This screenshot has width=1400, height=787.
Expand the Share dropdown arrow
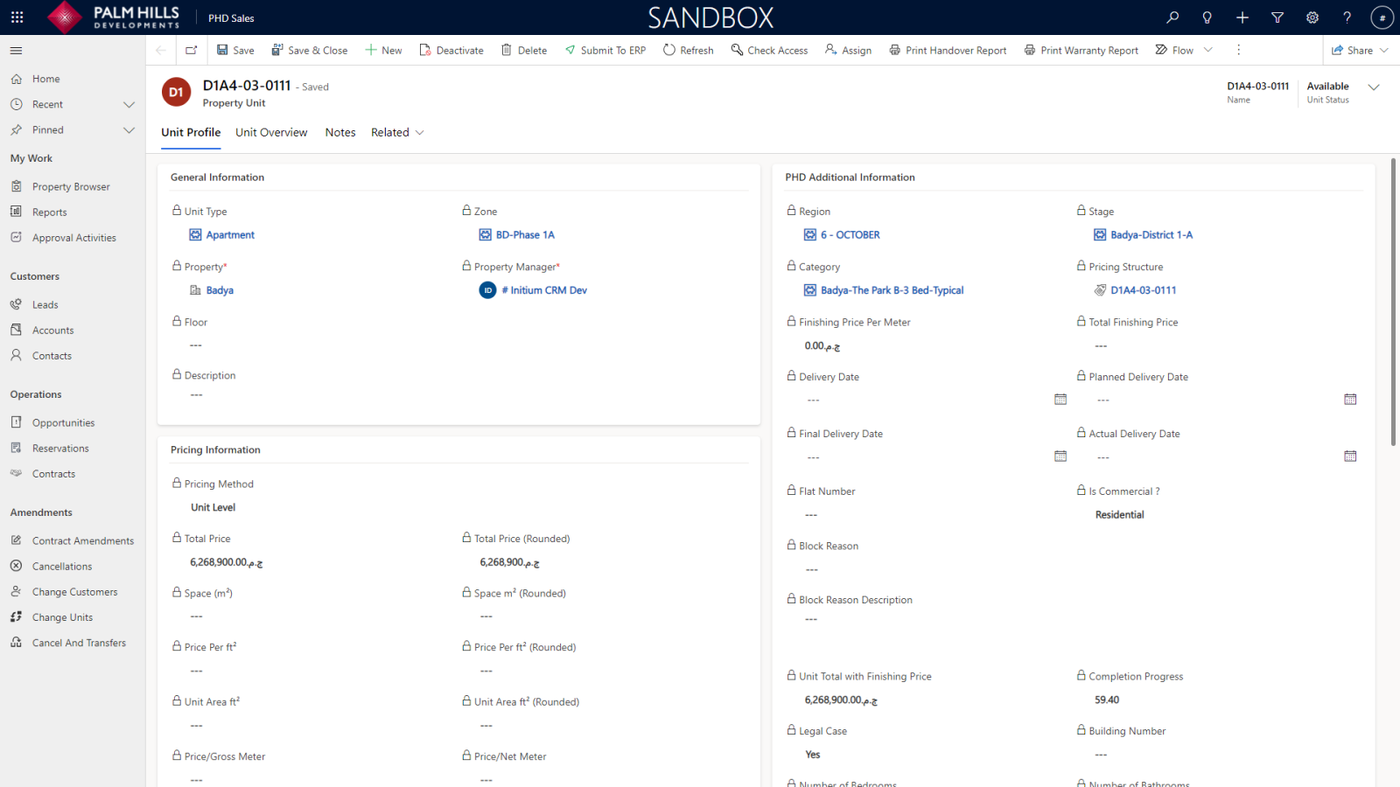(x=1384, y=50)
